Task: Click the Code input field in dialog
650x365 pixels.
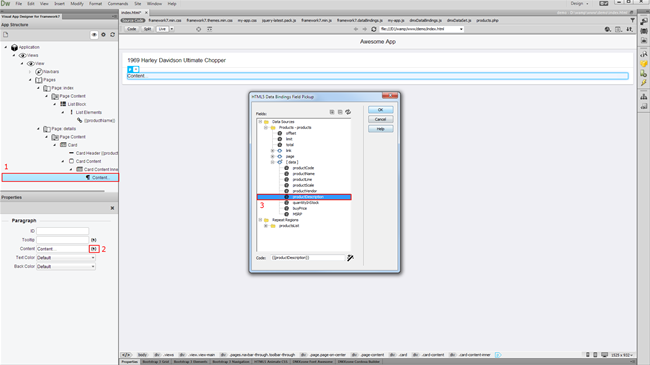Action: [308, 258]
